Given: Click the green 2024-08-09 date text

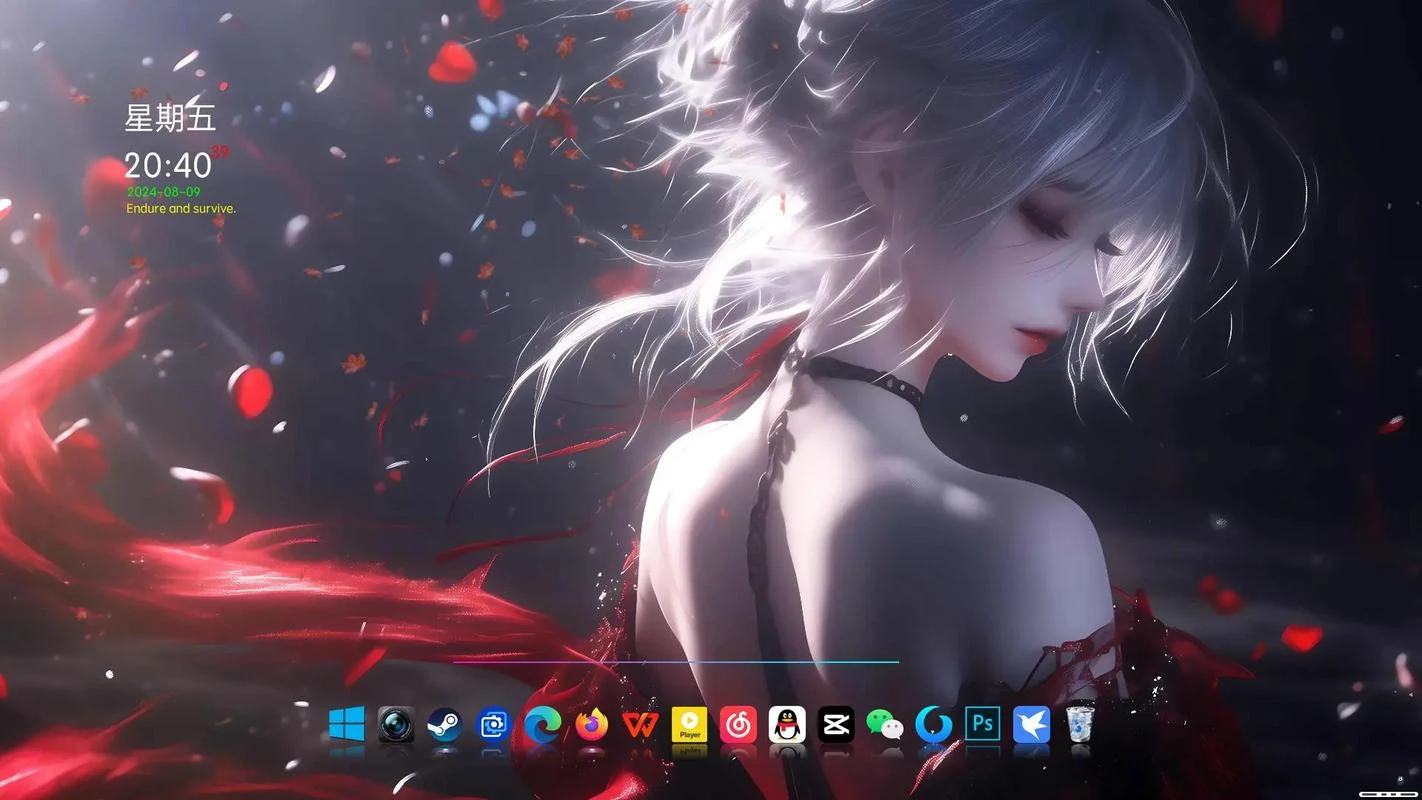Looking at the screenshot, I should pos(164,192).
